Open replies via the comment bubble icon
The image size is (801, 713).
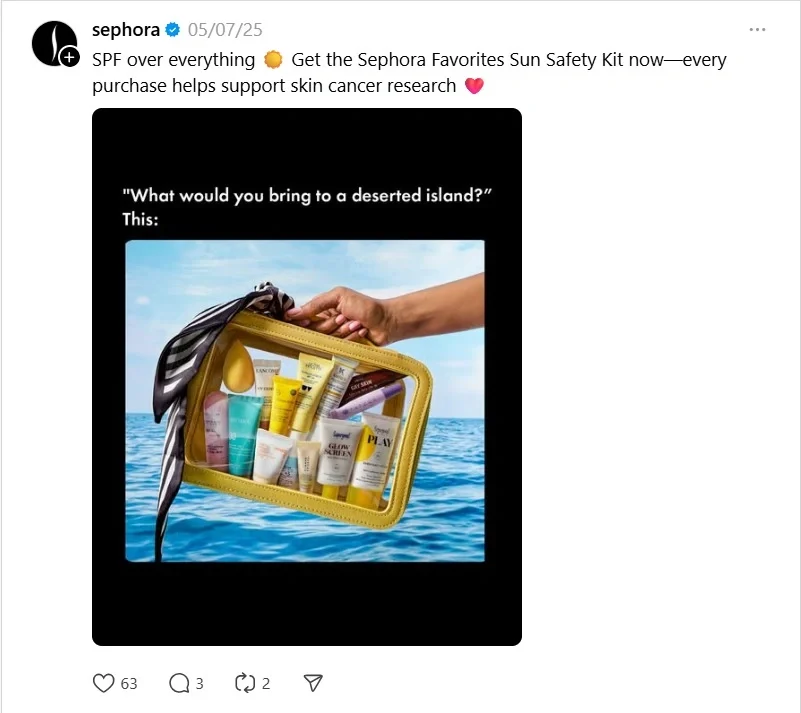(179, 683)
